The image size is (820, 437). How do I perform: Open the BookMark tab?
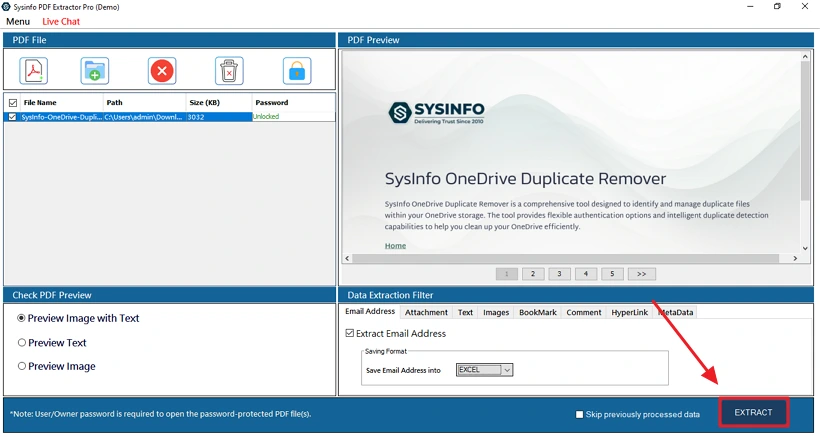point(537,313)
